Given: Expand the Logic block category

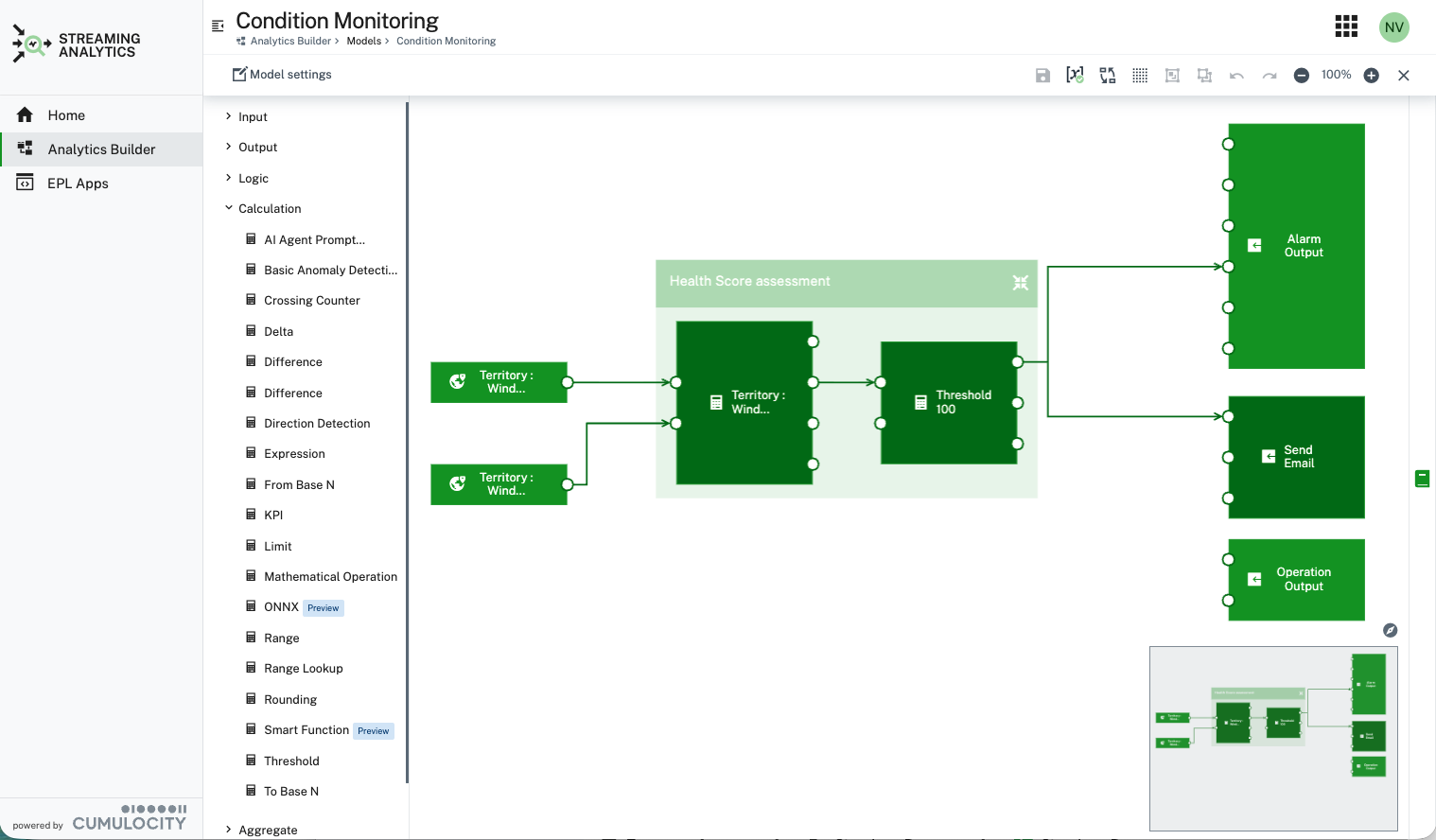Looking at the screenshot, I should (254, 179).
